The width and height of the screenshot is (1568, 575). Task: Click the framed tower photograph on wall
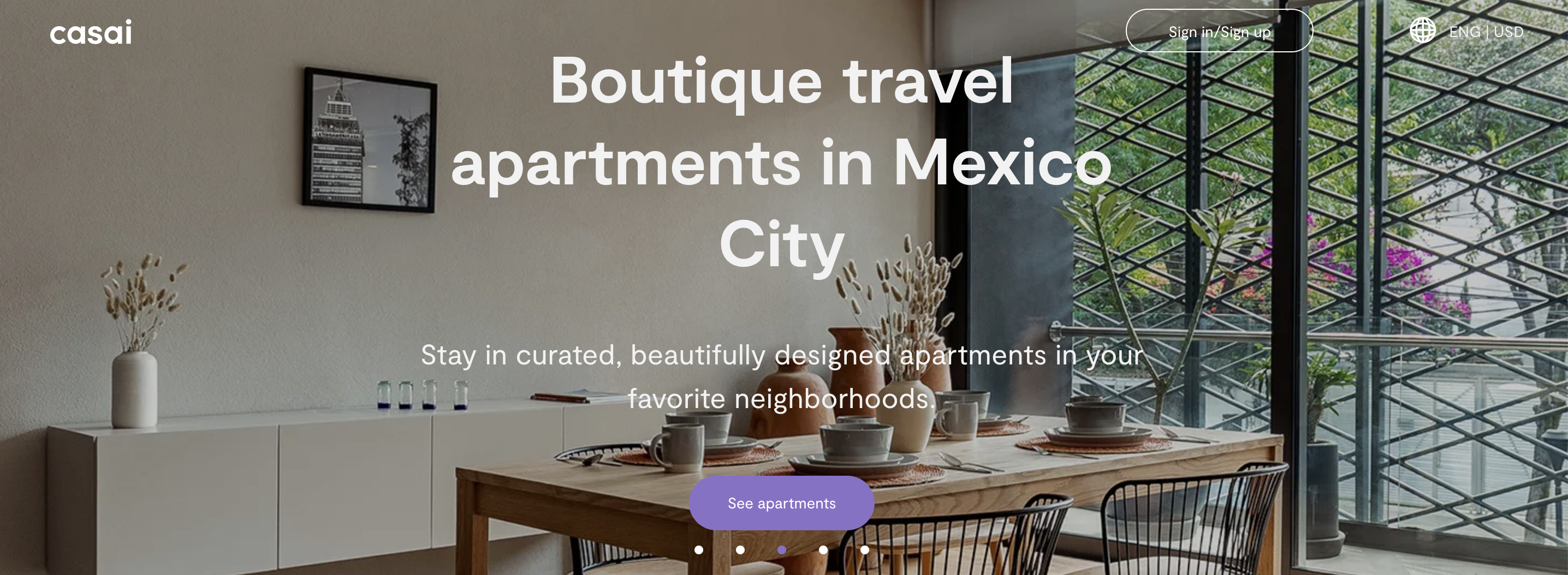tap(370, 140)
